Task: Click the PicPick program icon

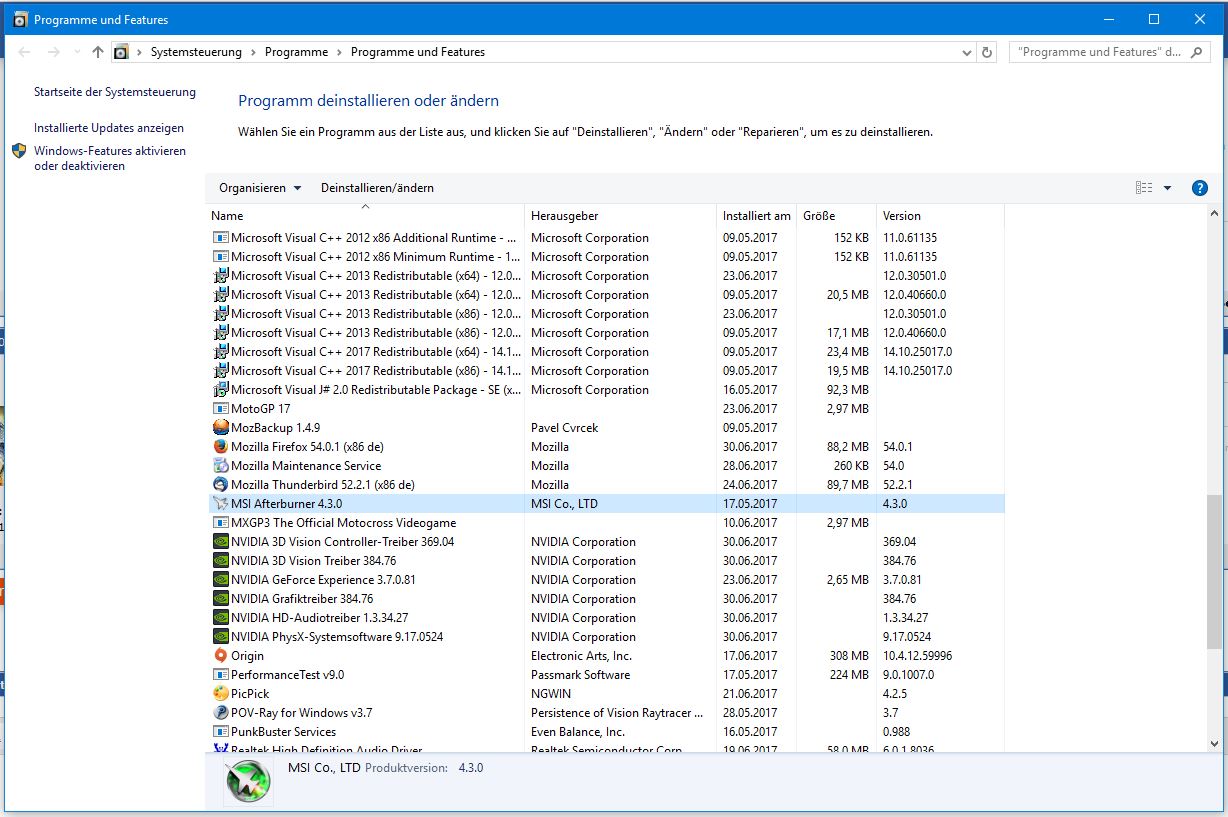Action: click(x=221, y=694)
